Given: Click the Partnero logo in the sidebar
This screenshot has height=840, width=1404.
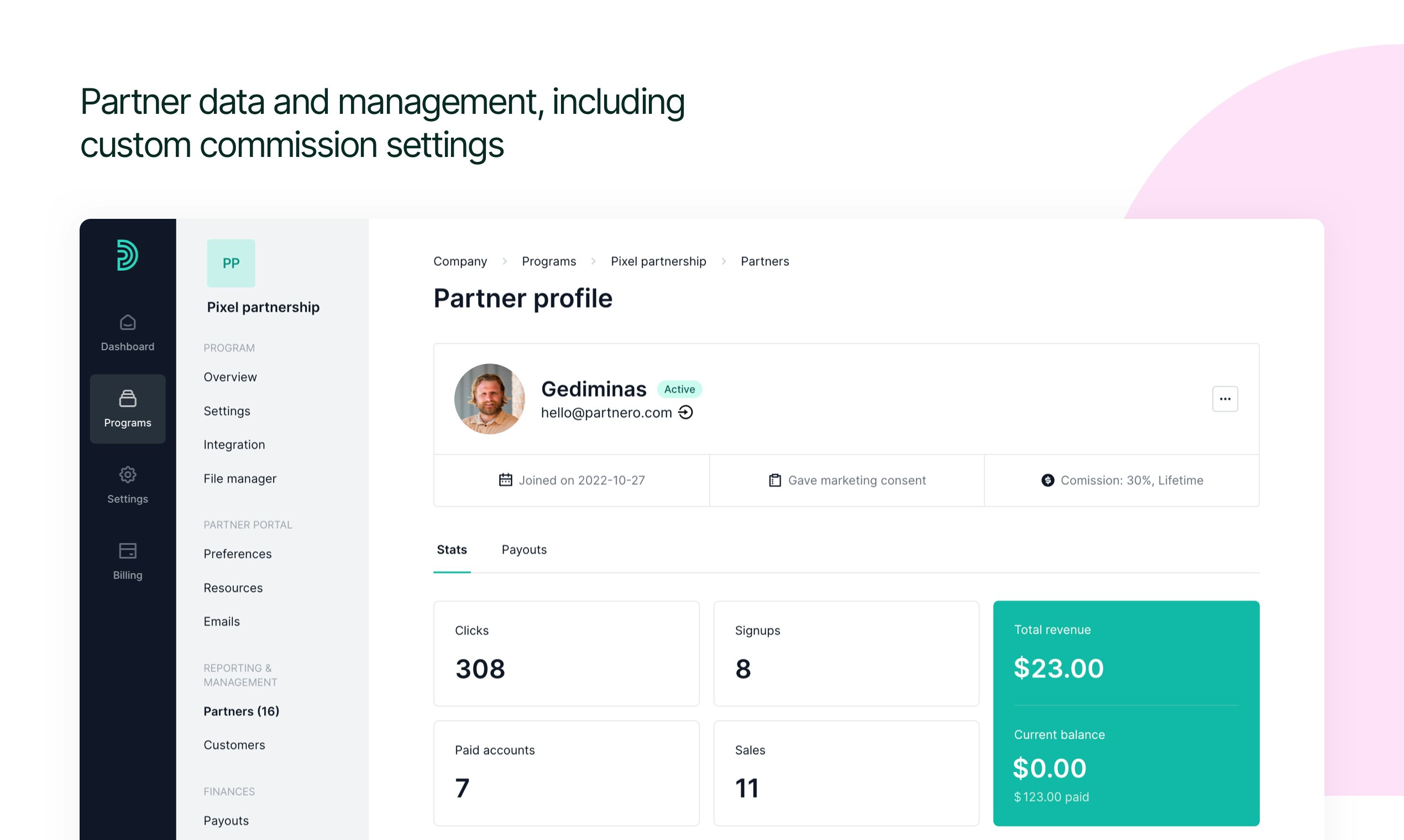Looking at the screenshot, I should click(x=127, y=255).
